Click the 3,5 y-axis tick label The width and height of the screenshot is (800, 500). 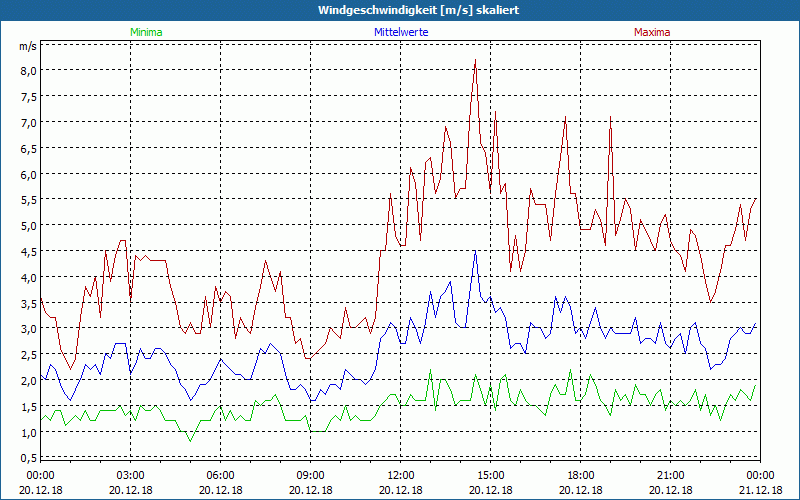[x=29, y=304]
